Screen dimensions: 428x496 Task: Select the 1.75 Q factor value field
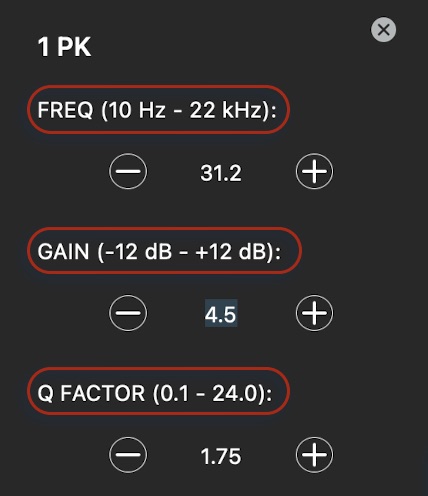[x=221, y=456]
